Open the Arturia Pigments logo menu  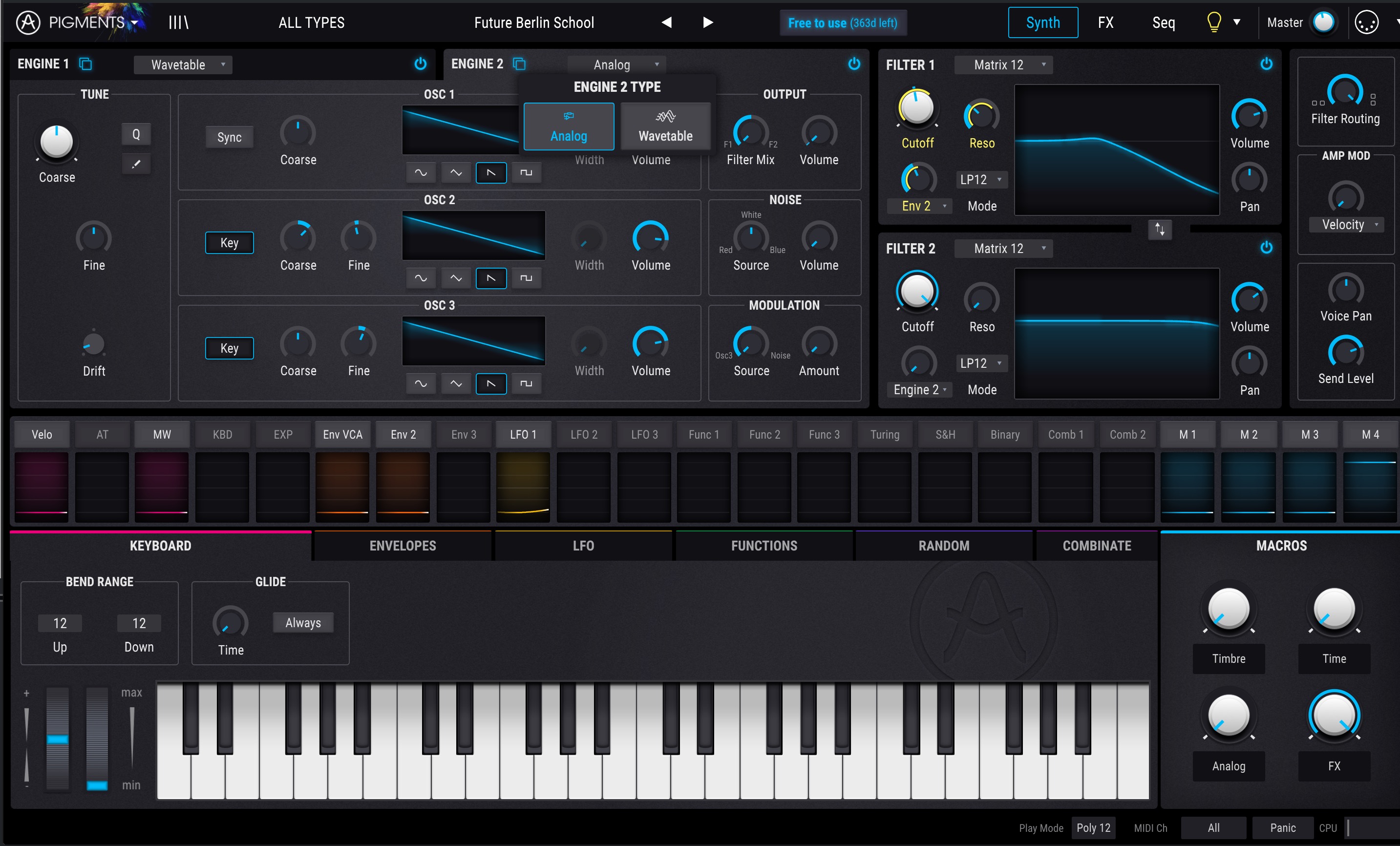click(77, 23)
